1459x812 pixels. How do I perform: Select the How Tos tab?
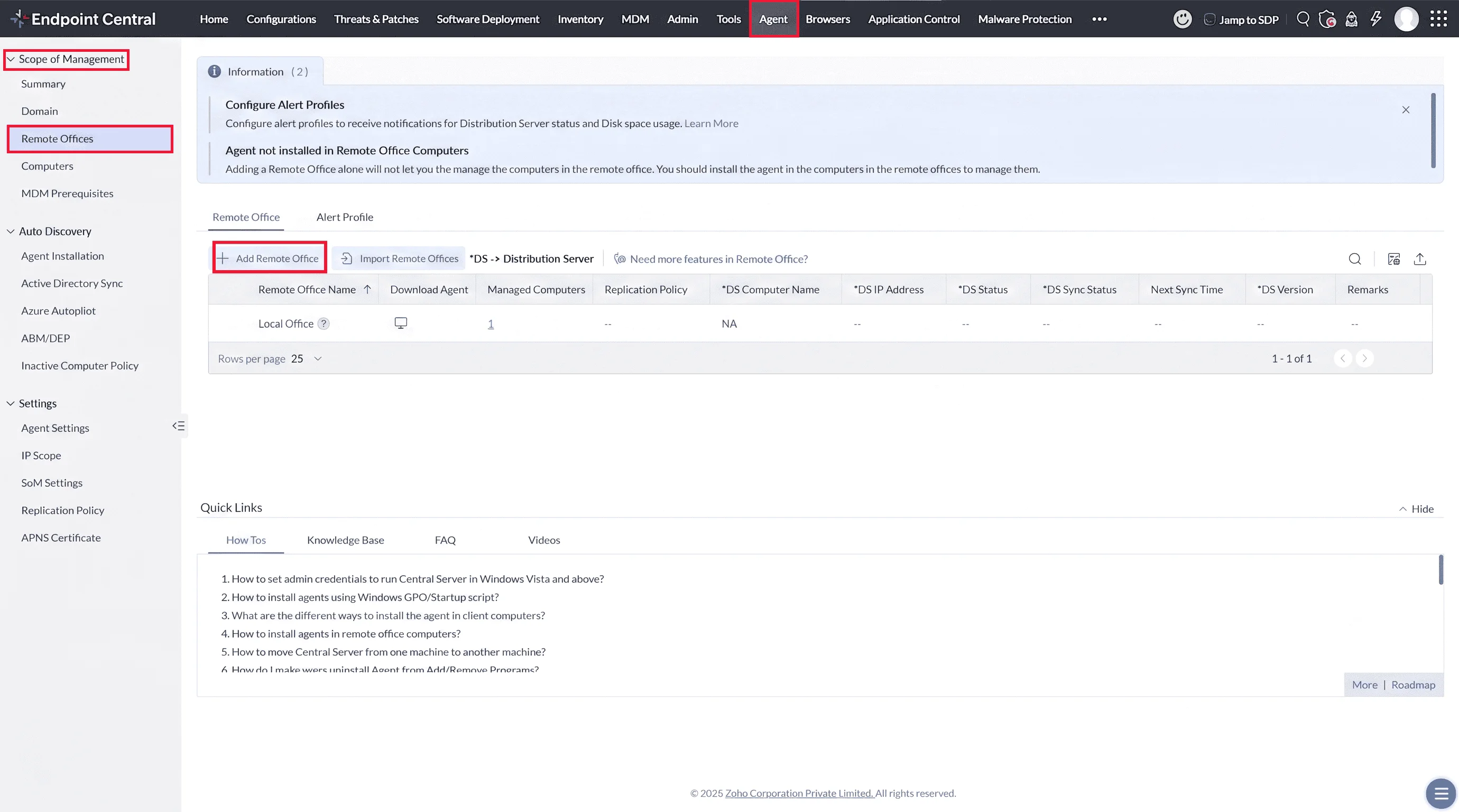pyautogui.click(x=246, y=540)
